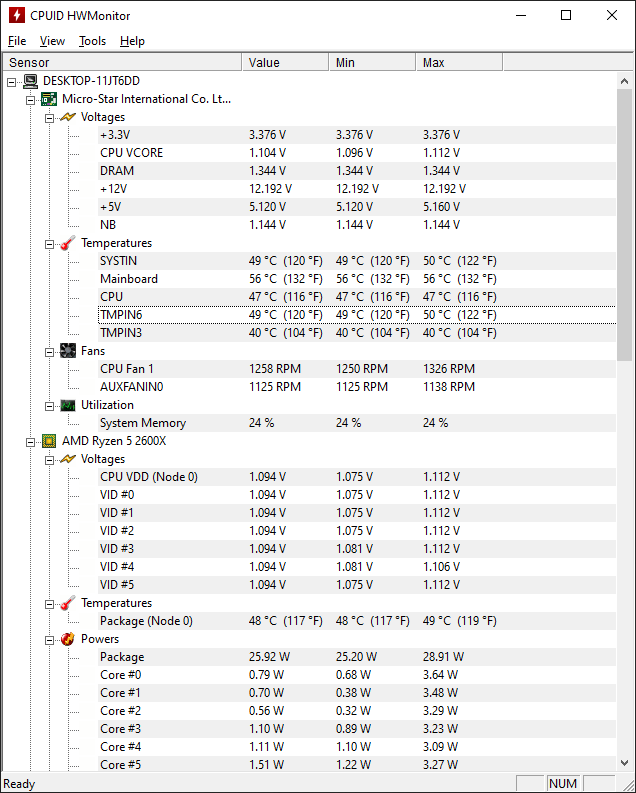The height and width of the screenshot is (793, 636).
Task: Open the View menu
Action: (52, 41)
